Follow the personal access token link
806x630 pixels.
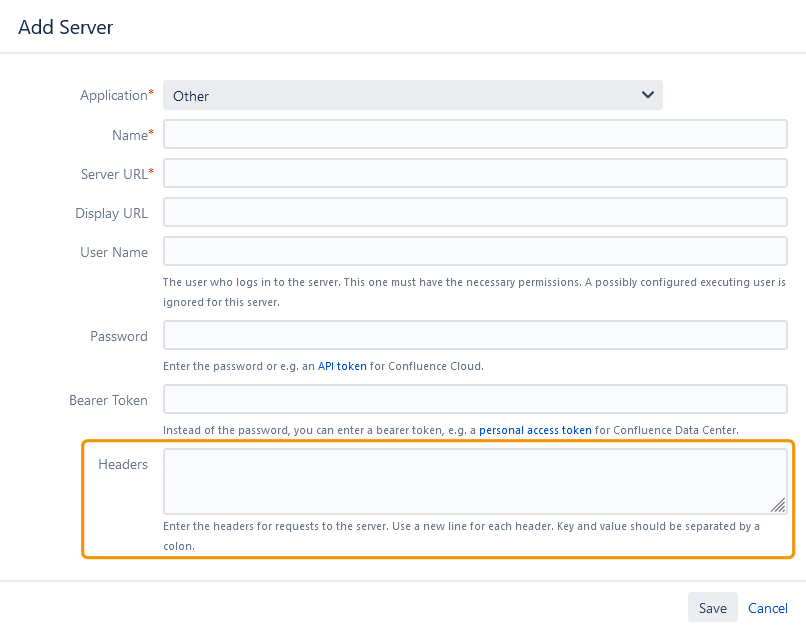tap(535, 430)
